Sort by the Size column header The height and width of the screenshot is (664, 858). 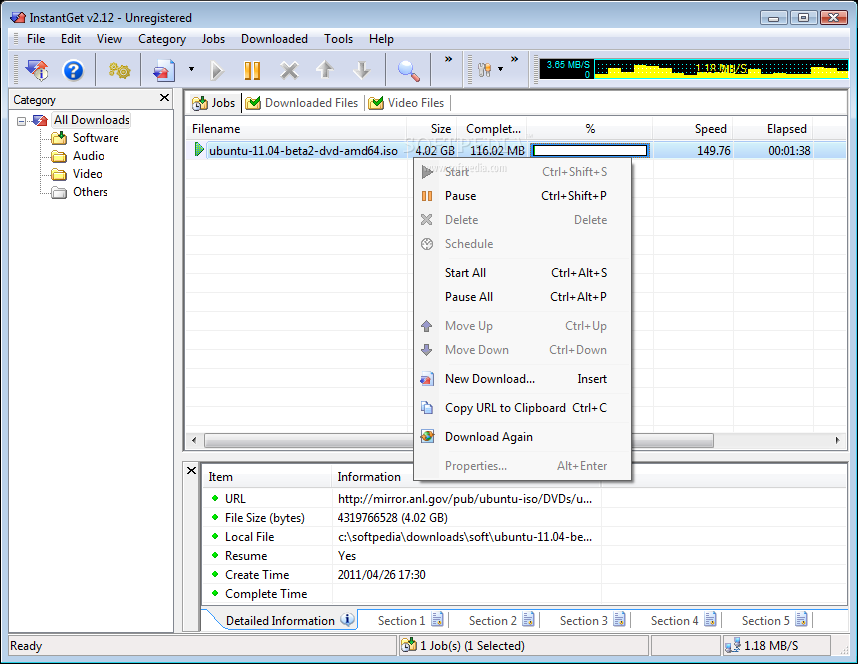(x=431, y=129)
